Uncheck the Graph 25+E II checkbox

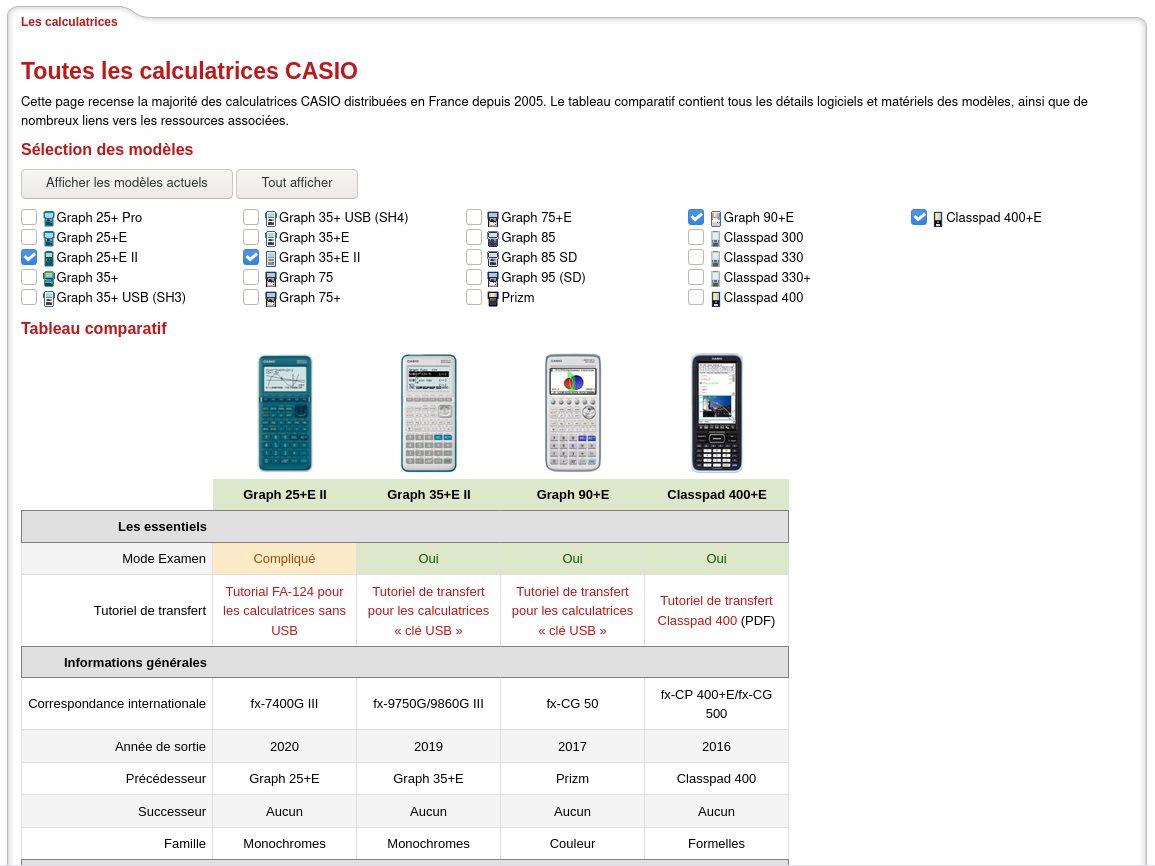pyautogui.click(x=29, y=257)
